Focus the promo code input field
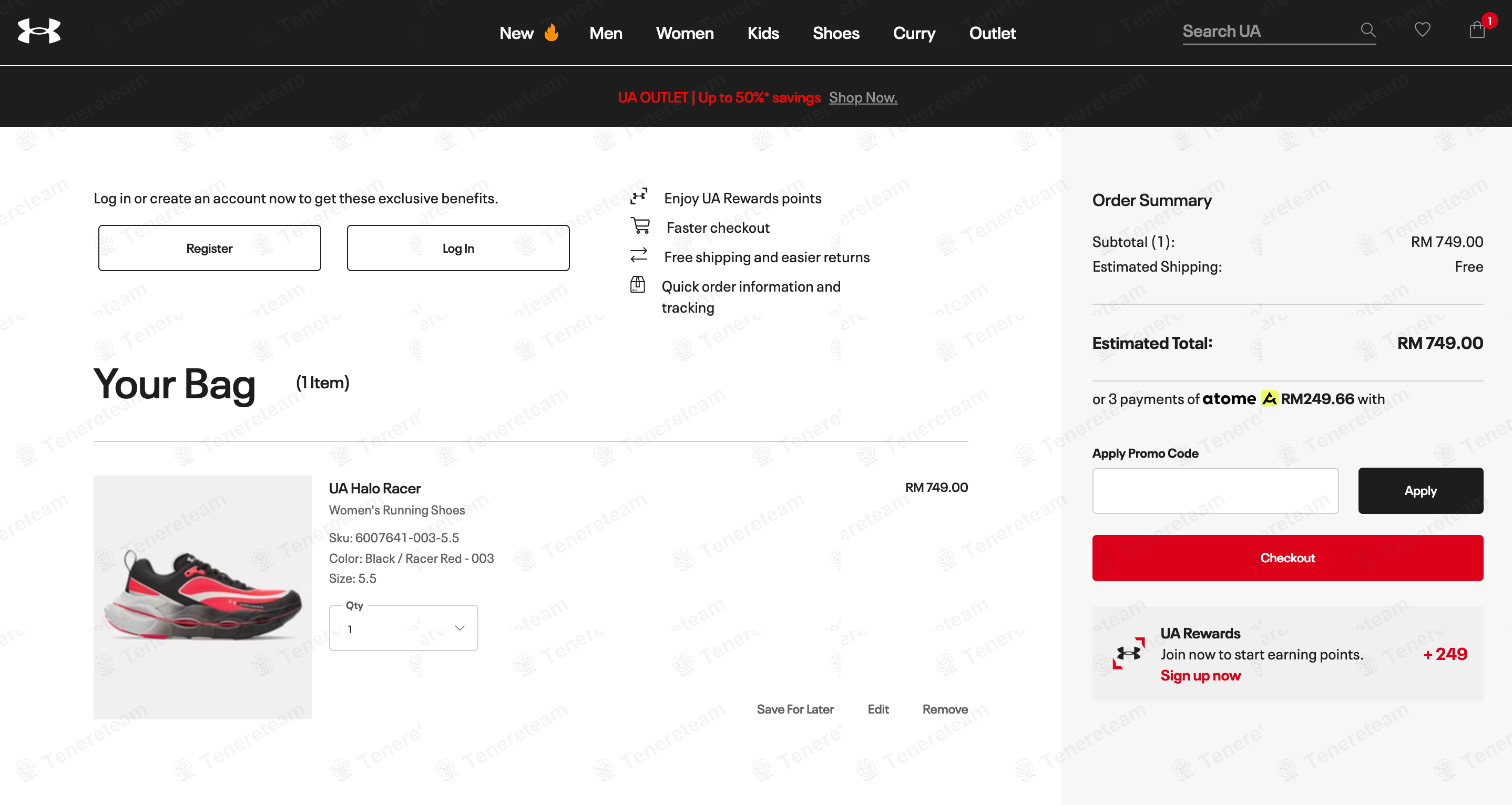Screen dimensions: 1512x805 coord(1215,490)
